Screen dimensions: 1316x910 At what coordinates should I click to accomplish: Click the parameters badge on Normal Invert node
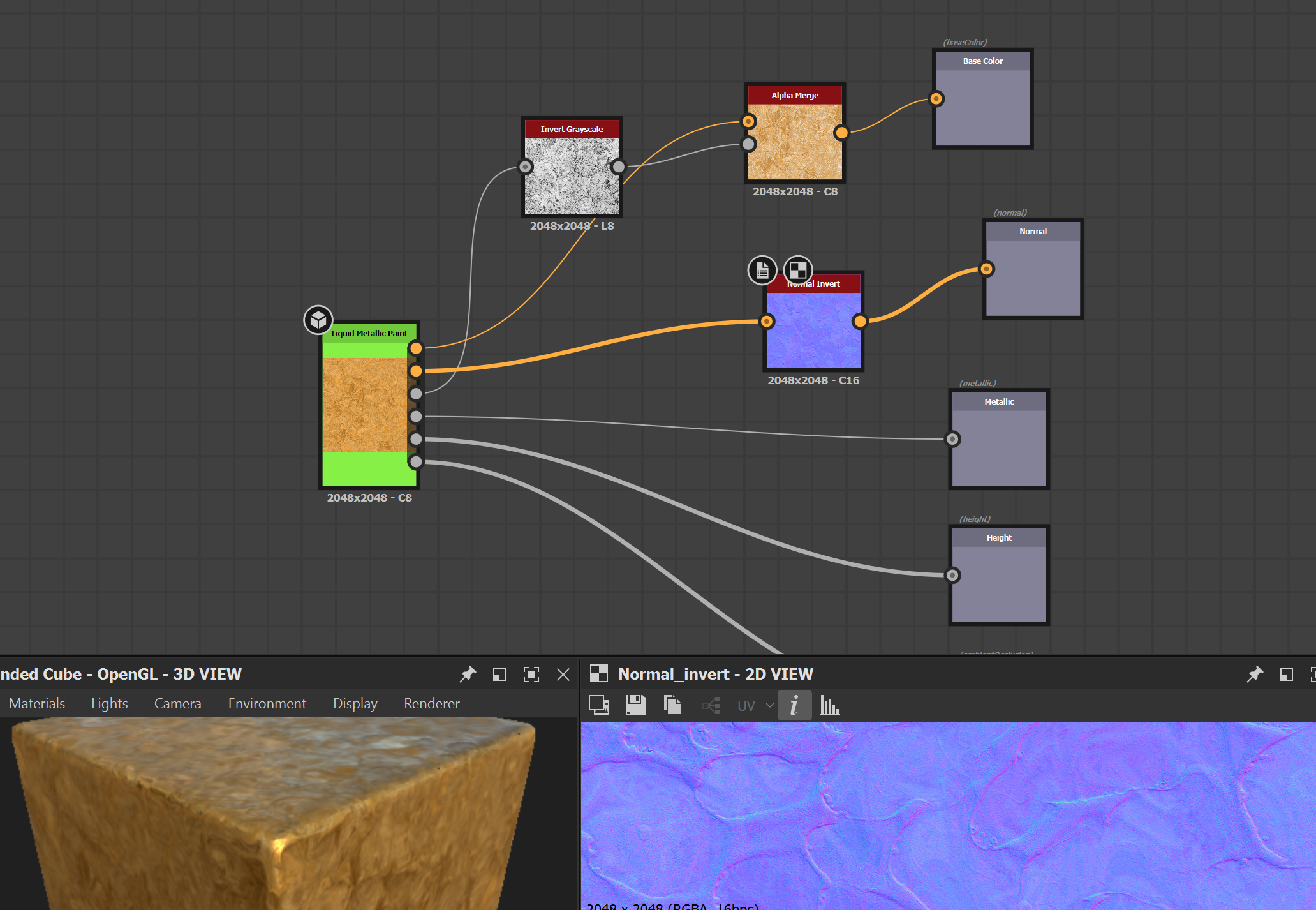pyautogui.click(x=762, y=271)
